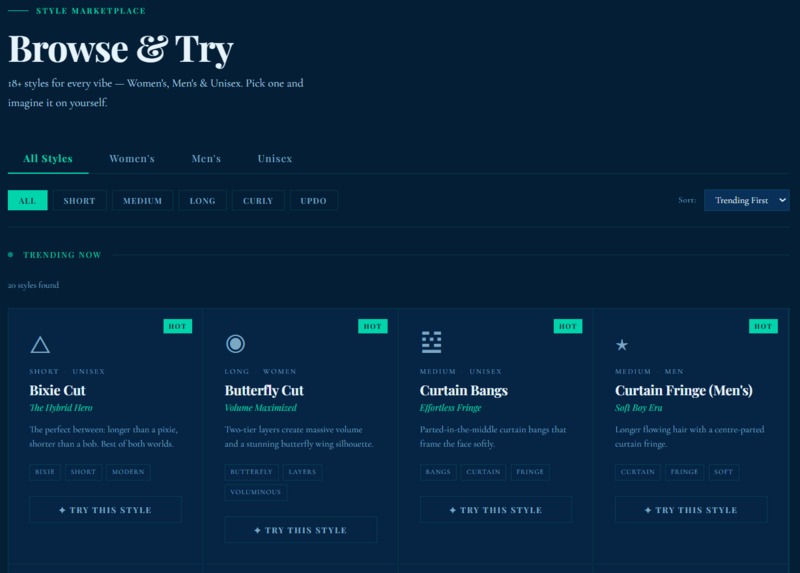Viewport: 800px width, 573px height.
Task: Click the star icon on Curtain Fringe (Men's) card
Action: 621,345
